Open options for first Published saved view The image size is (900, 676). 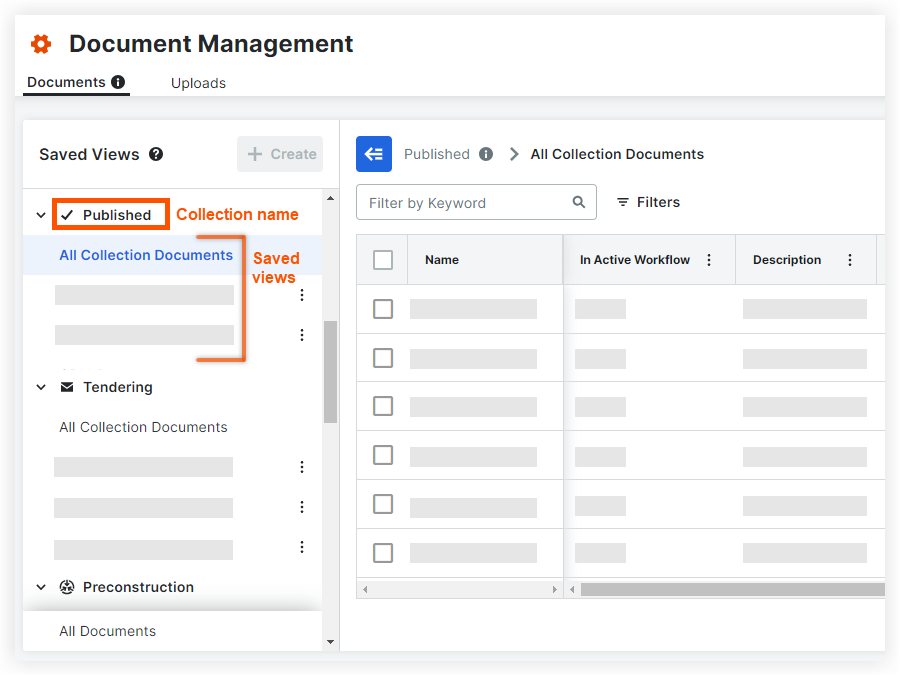pyautogui.click(x=302, y=295)
